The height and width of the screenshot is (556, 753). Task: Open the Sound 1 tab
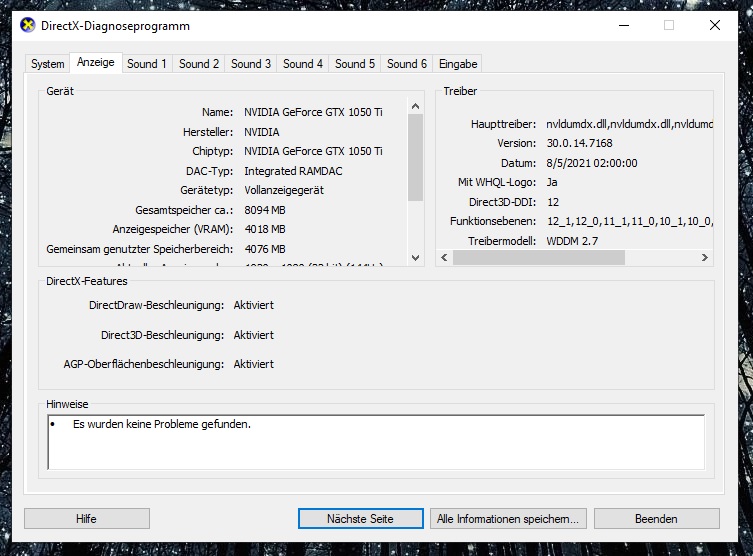(x=146, y=64)
